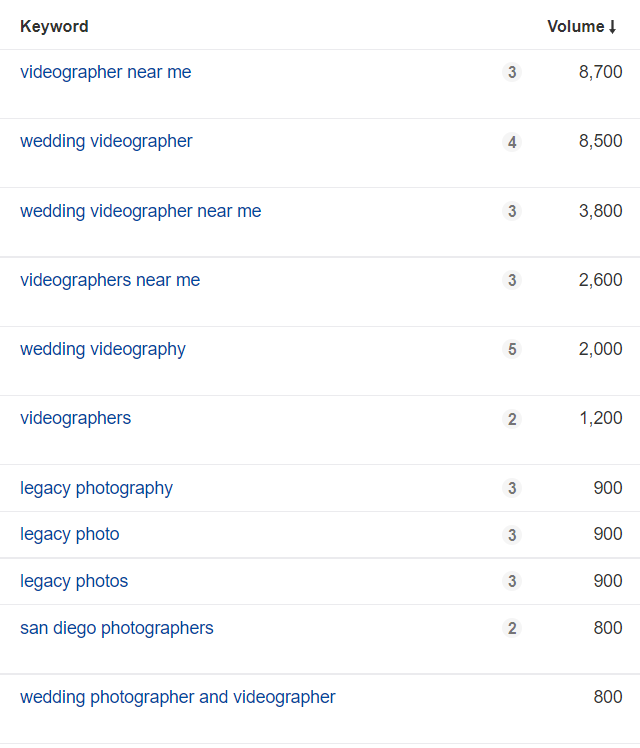640x748 pixels.
Task: Click badge 2 beside san diego photographers
Action: 512,628
